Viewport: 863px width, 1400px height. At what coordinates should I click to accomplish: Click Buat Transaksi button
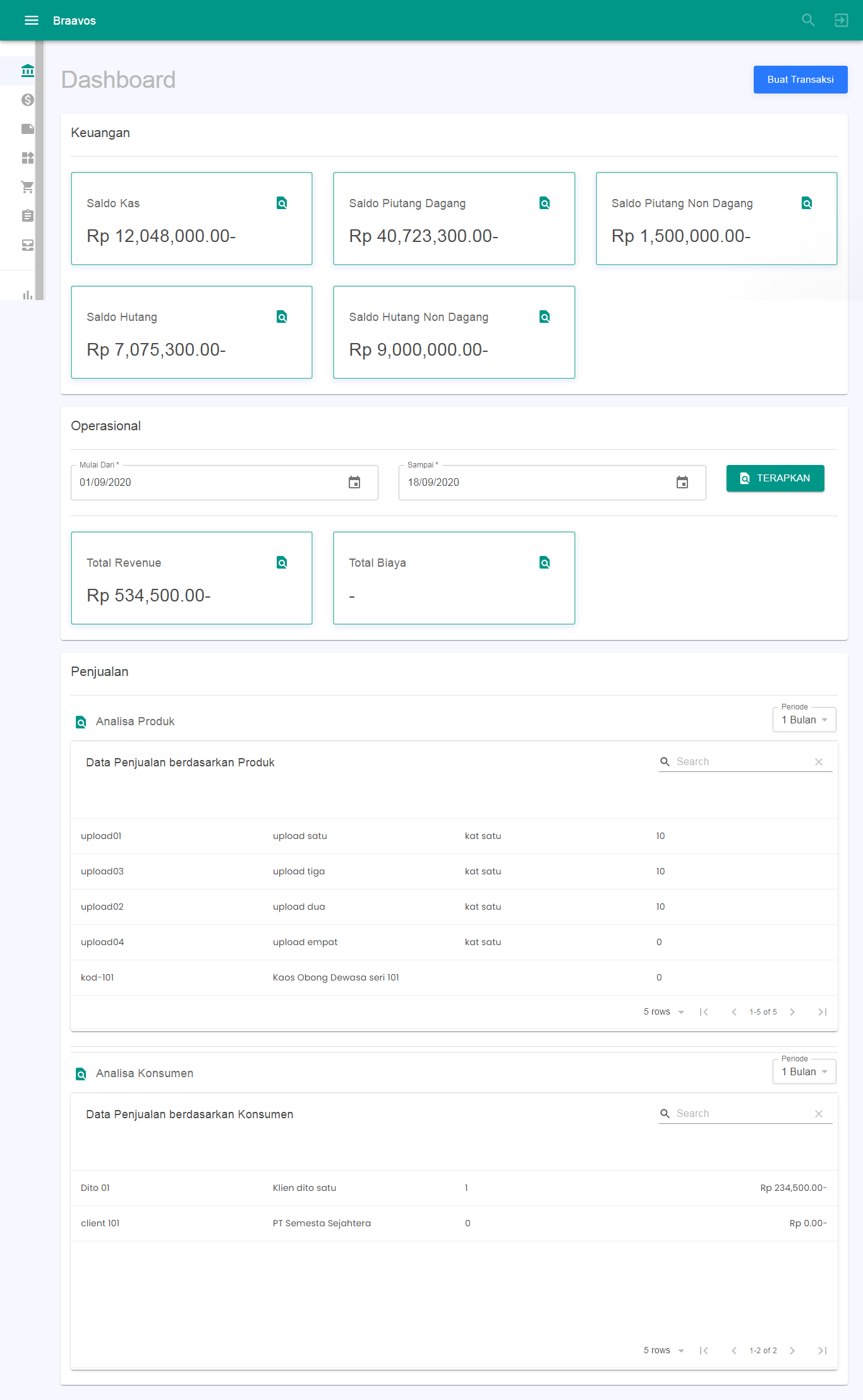tap(800, 80)
